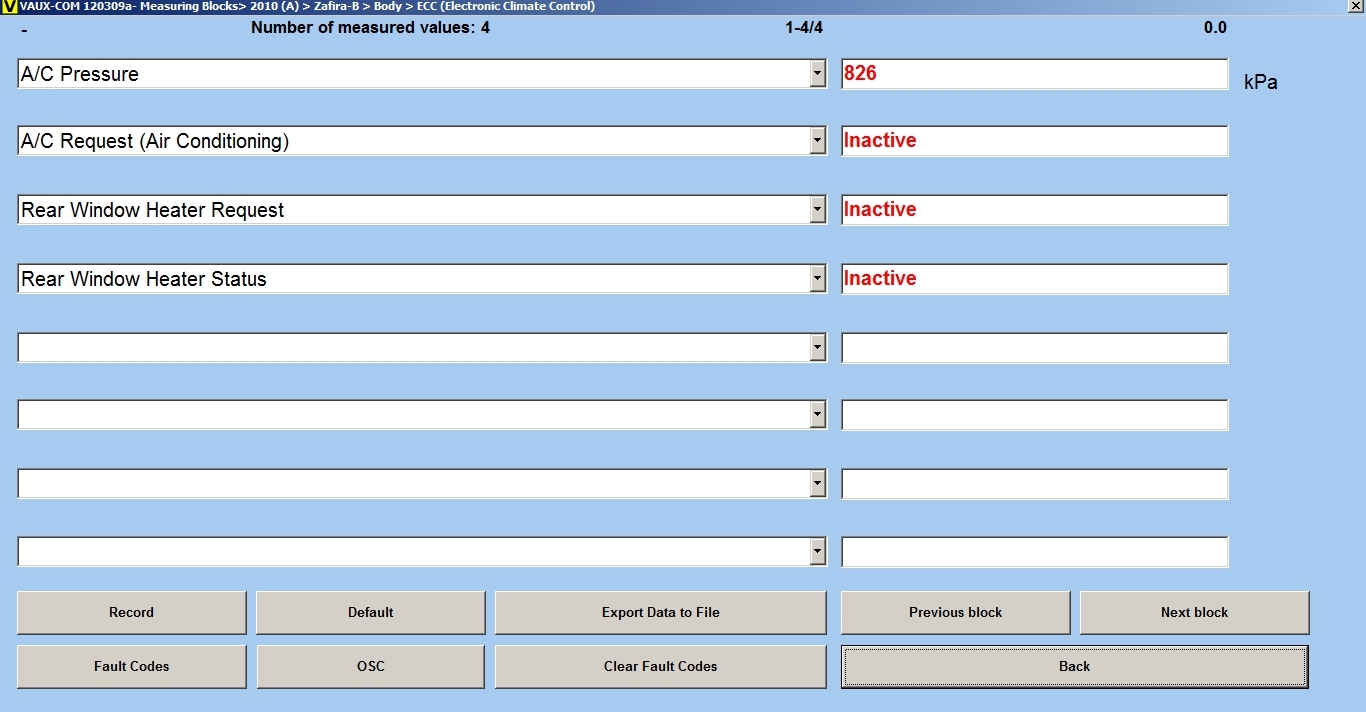Open Rear Window Heater Request dropdown
Screen dimensions: 1366x712
click(x=817, y=210)
